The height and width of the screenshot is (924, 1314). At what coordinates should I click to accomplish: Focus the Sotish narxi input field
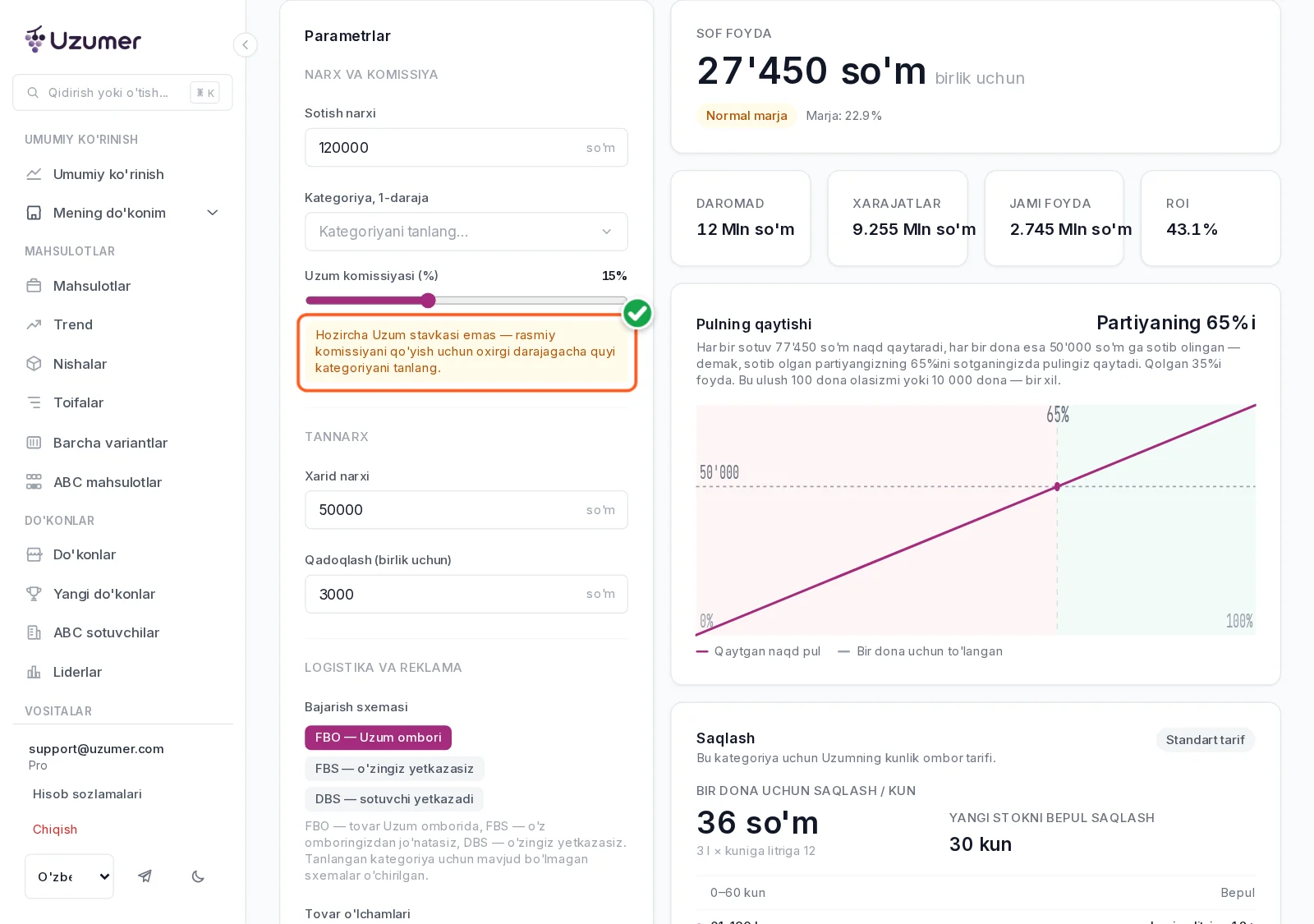pos(466,148)
